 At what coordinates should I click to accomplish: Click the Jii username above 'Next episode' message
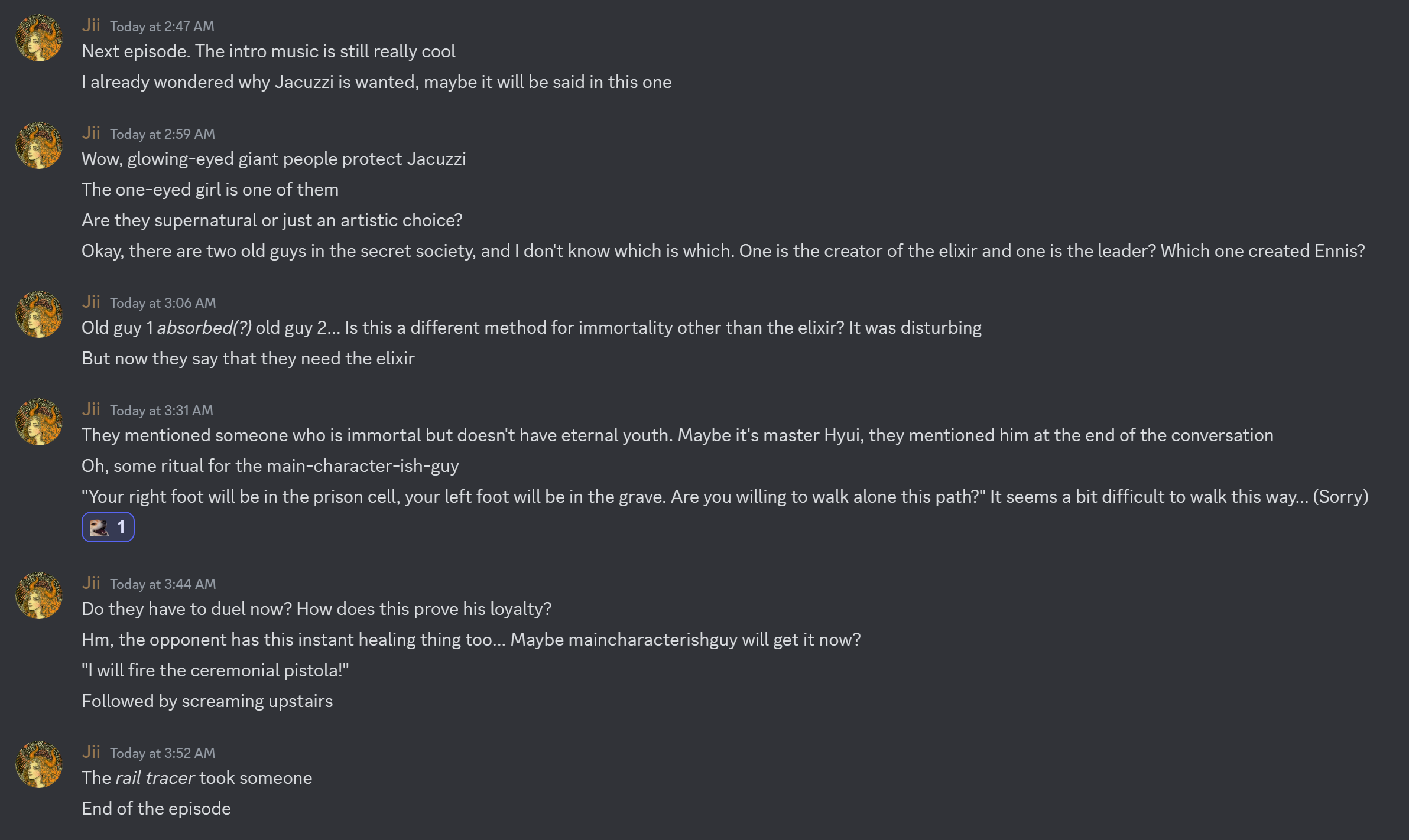click(x=91, y=25)
